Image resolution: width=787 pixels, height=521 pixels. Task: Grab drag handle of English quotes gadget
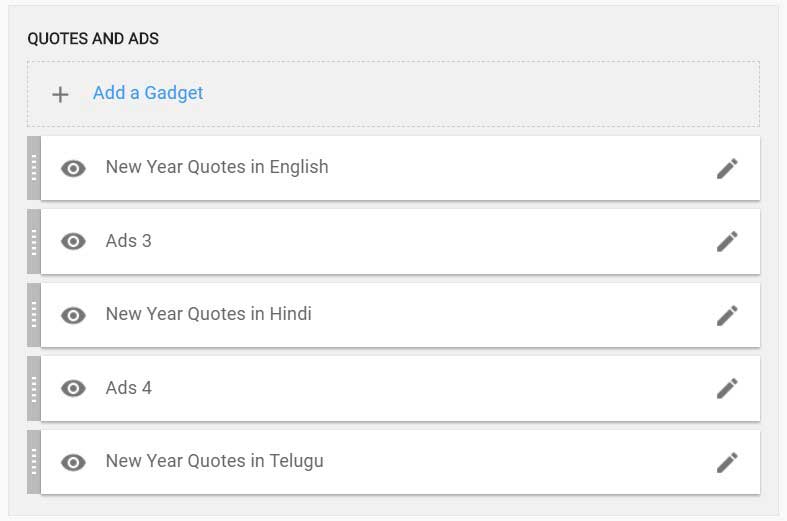pyautogui.click(x=34, y=168)
